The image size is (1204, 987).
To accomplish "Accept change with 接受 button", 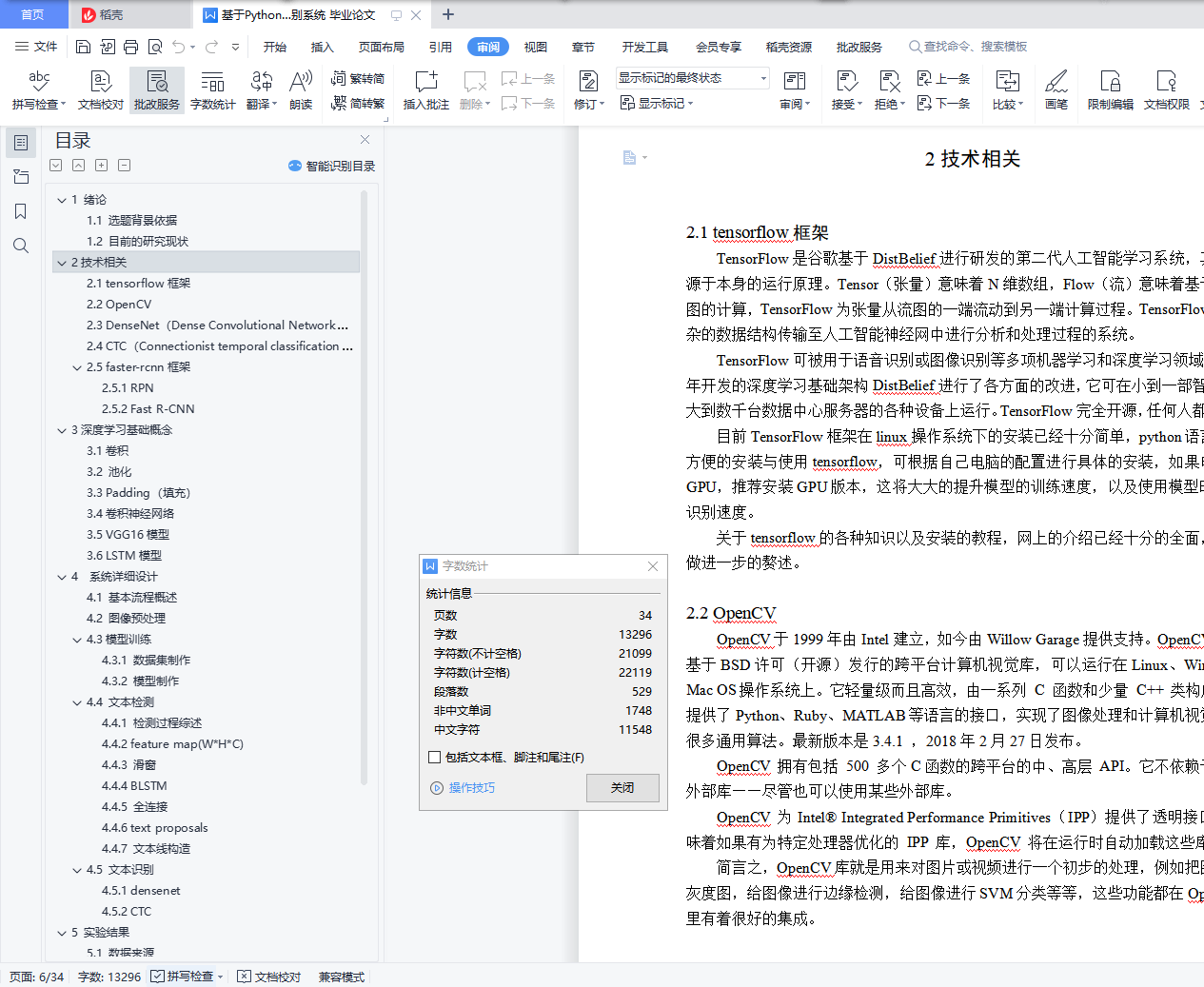I will pyautogui.click(x=846, y=90).
